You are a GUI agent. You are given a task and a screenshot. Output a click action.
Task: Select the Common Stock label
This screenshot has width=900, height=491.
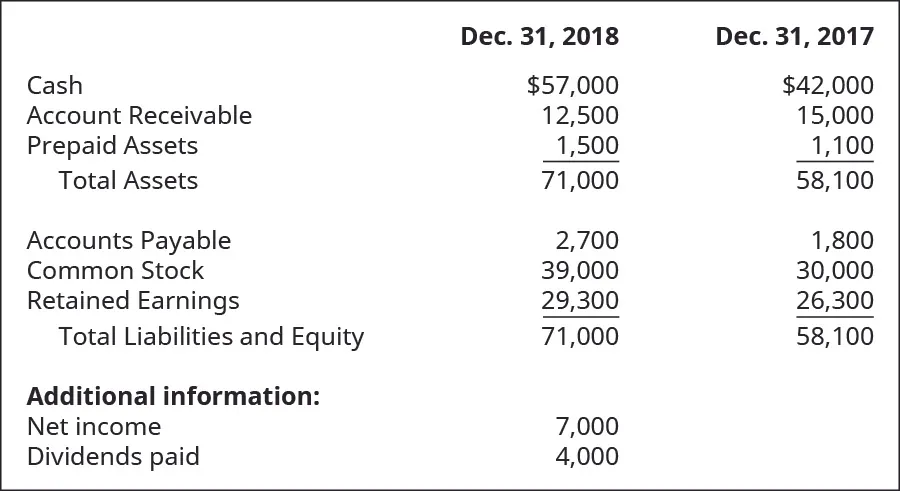point(115,271)
